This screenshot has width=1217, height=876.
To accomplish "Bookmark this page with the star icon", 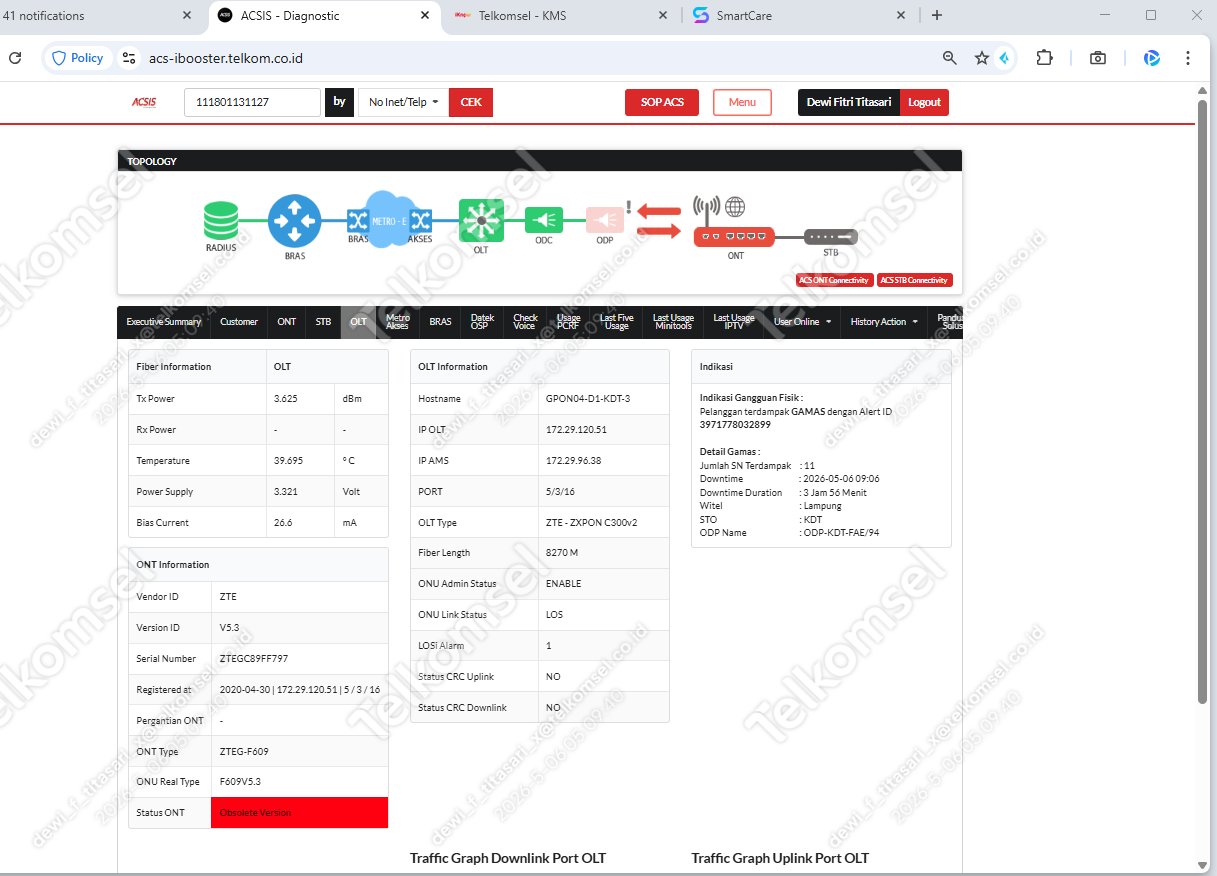I will tap(982, 58).
